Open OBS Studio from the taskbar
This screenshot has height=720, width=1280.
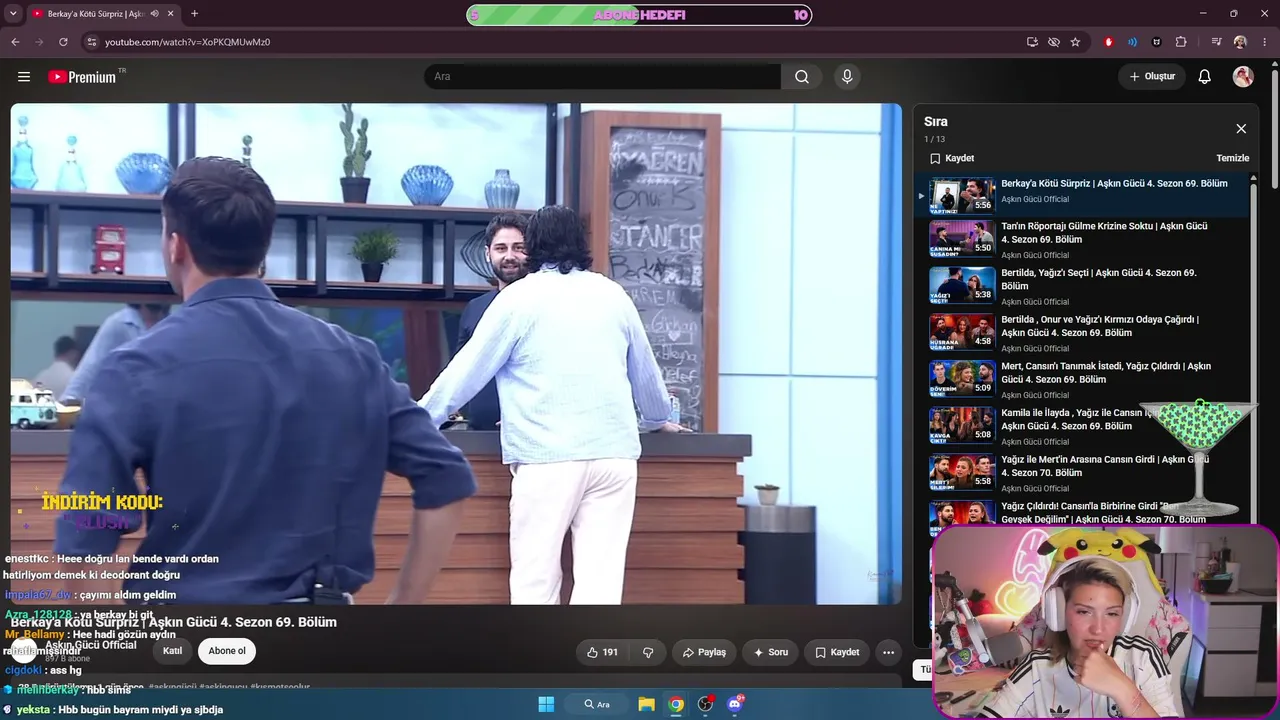705,704
